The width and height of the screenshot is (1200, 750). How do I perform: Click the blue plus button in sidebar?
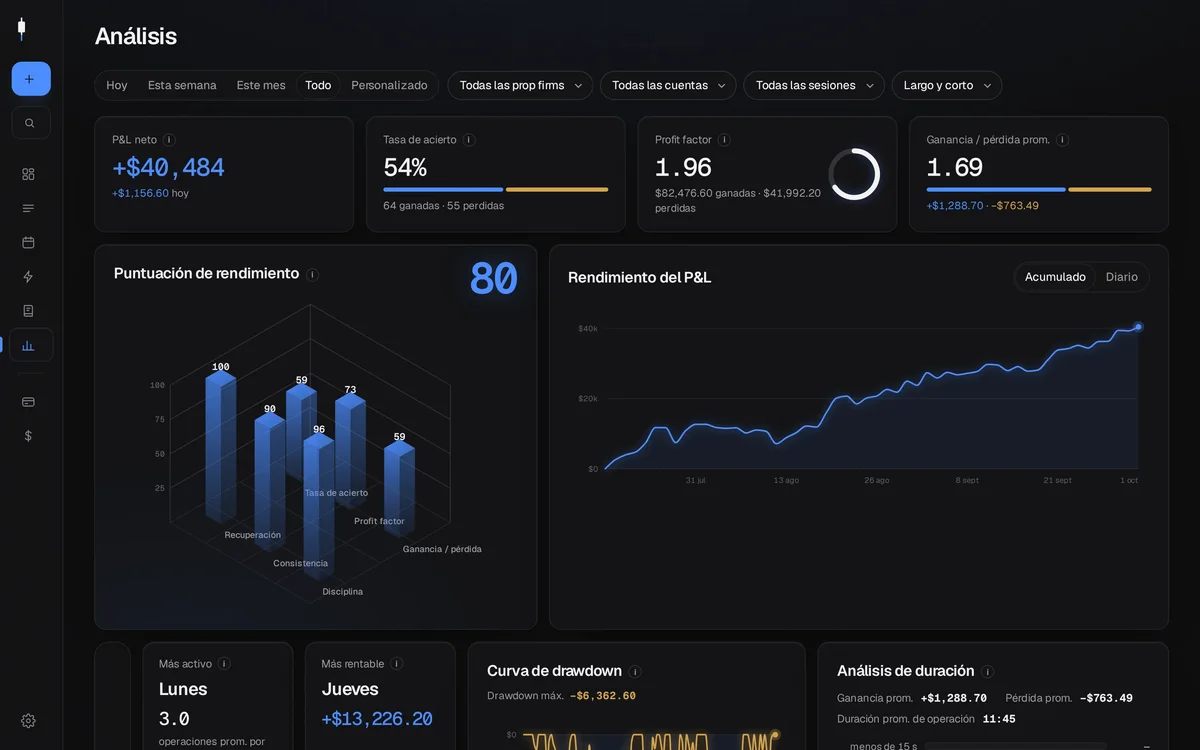click(31, 79)
